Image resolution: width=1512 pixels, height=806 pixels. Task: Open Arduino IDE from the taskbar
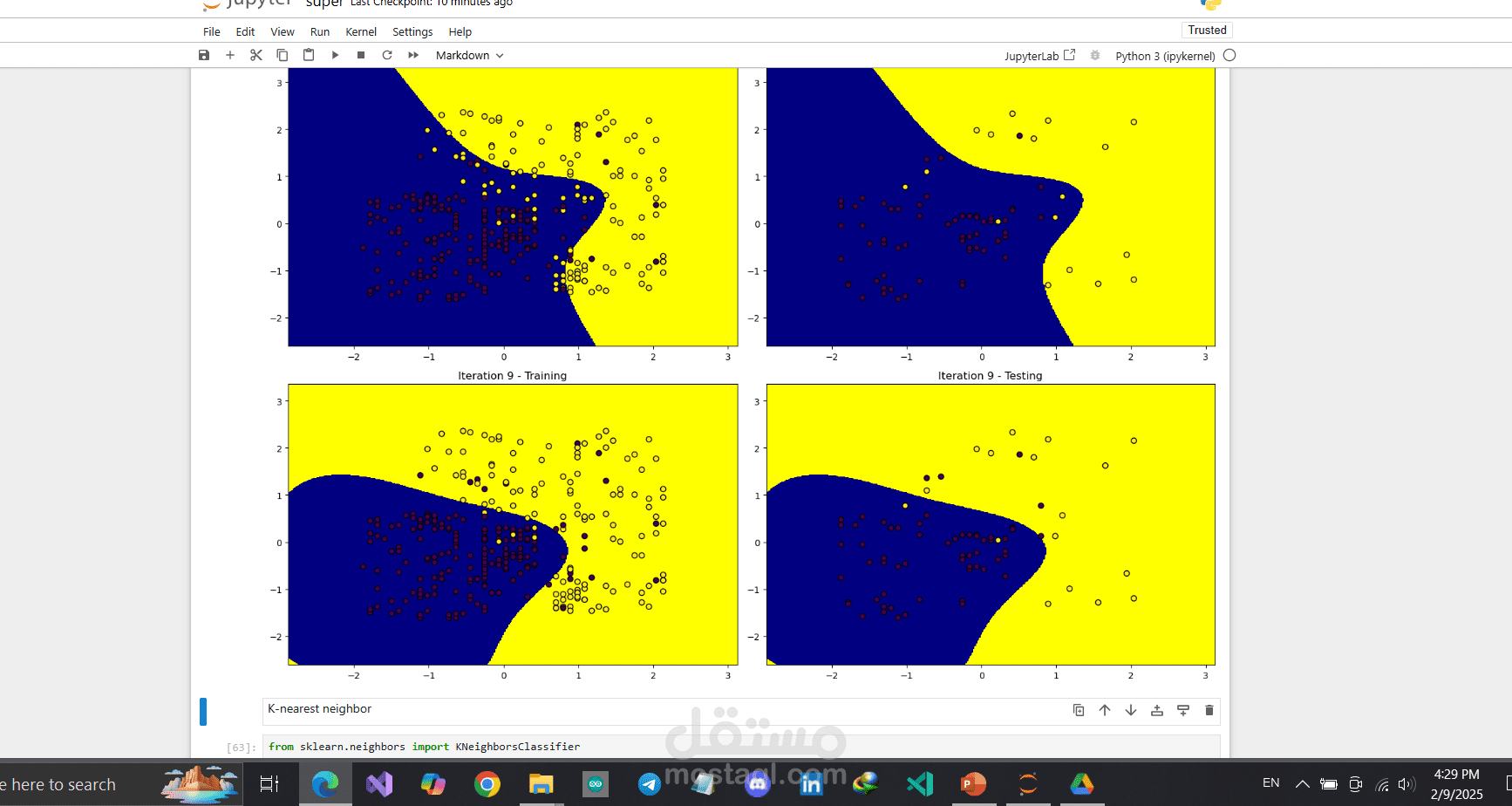(596, 784)
